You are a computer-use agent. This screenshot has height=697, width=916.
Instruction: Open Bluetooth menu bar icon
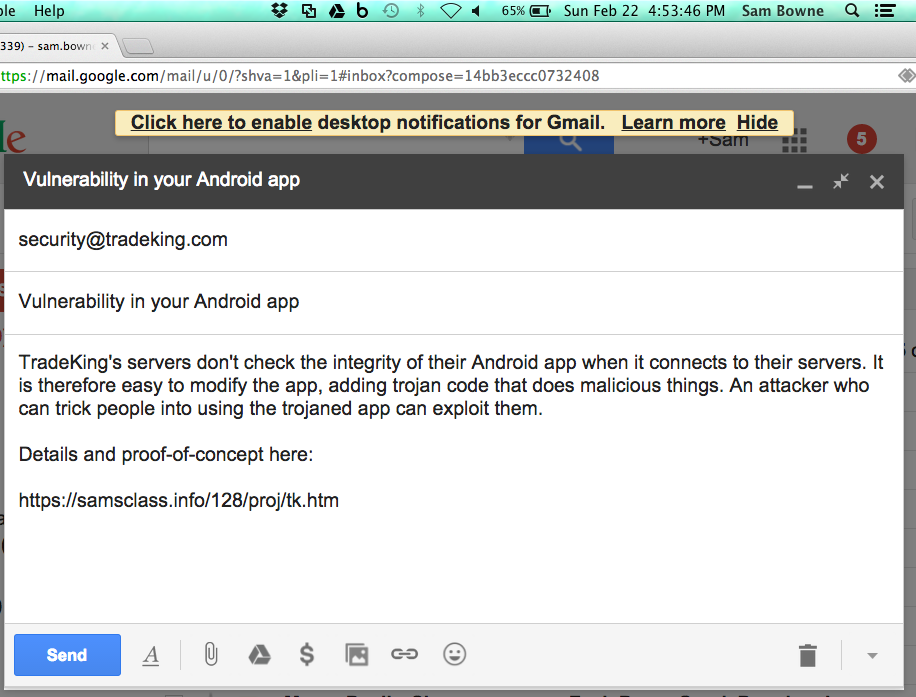point(420,11)
